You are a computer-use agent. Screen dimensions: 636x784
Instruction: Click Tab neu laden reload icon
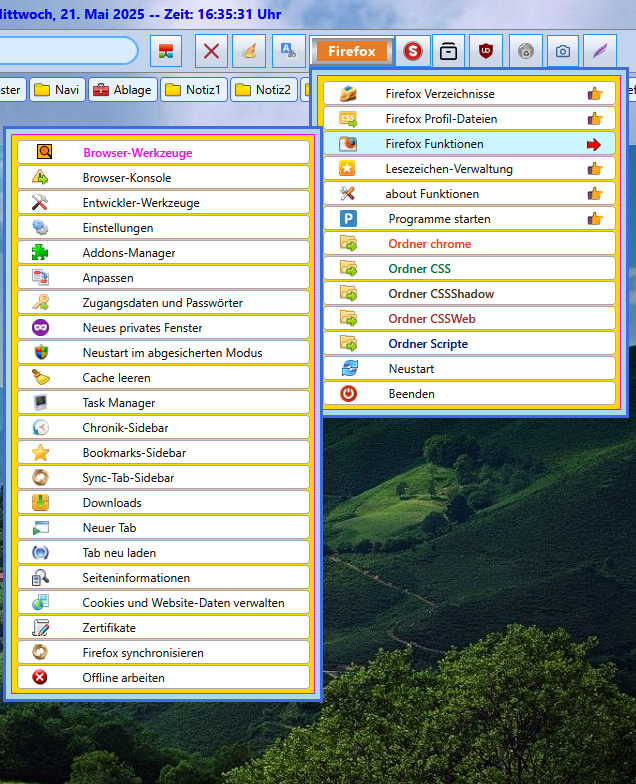pos(40,552)
